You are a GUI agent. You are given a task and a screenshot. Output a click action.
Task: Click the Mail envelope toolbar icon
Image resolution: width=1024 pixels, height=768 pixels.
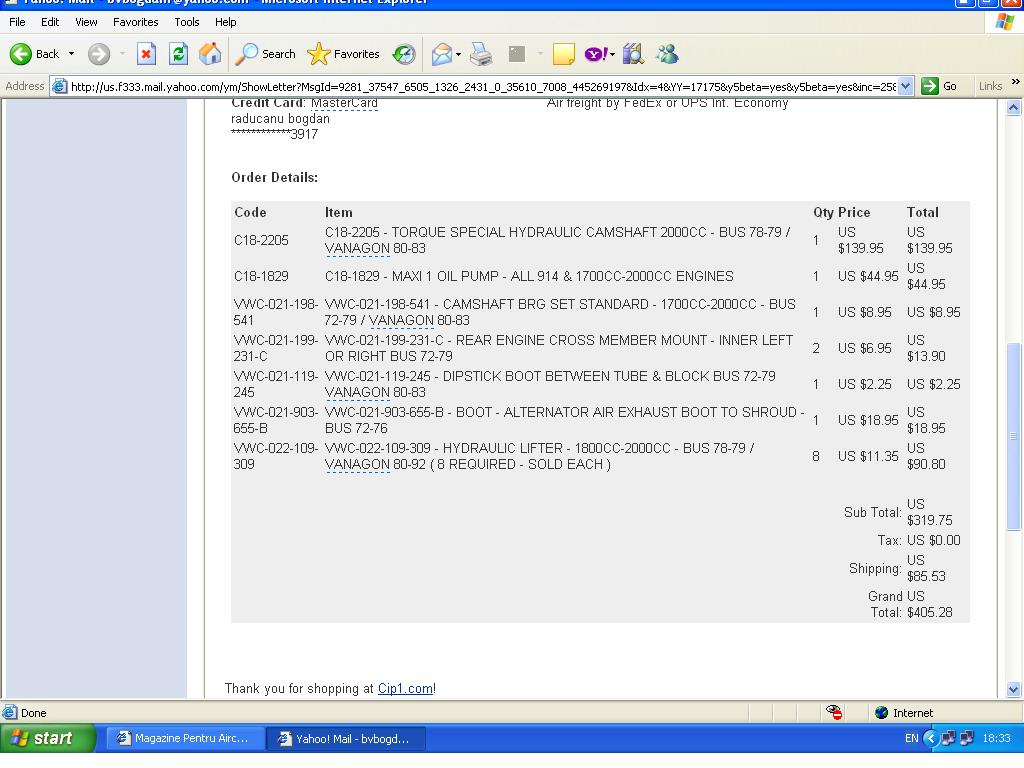pyautogui.click(x=441, y=54)
